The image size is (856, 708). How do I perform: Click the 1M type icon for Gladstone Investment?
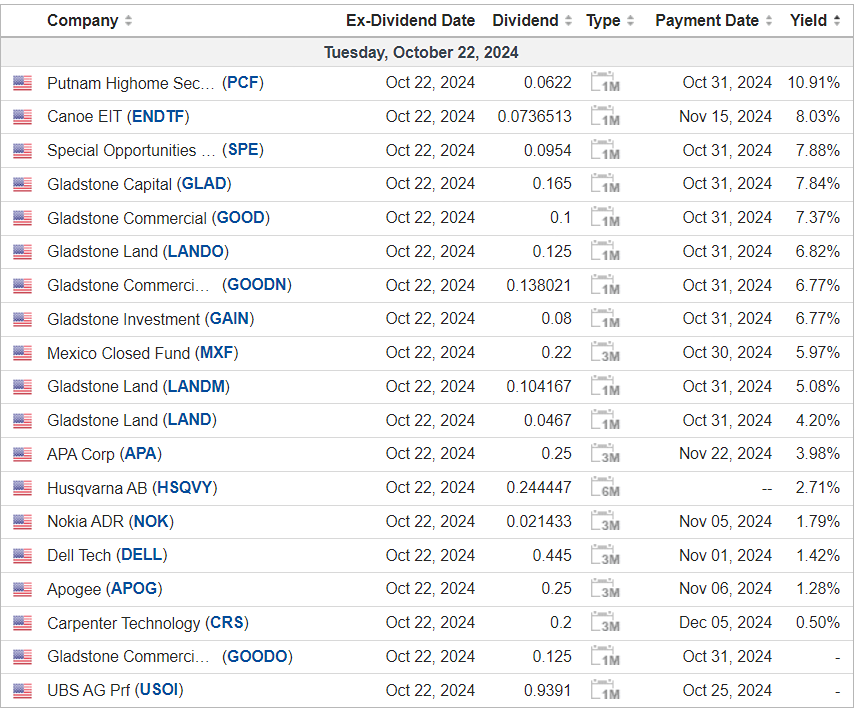[605, 319]
